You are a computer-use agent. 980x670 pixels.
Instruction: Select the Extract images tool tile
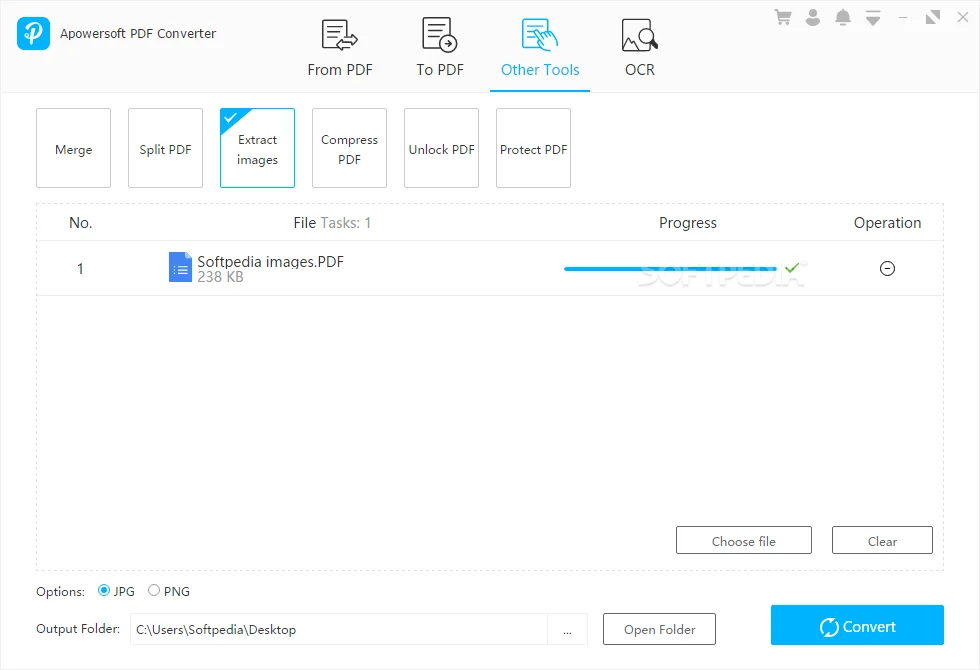[x=258, y=148]
